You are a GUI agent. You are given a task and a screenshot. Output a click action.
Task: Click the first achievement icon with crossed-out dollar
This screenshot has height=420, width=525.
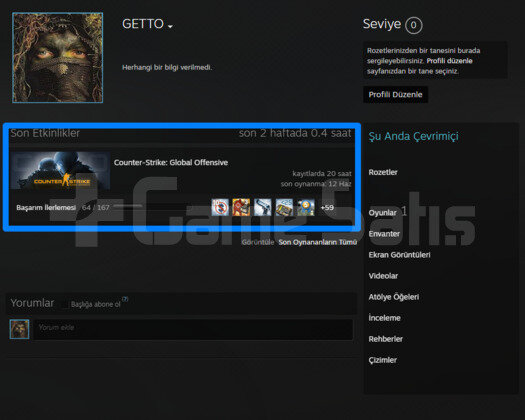pyautogui.click(x=220, y=207)
